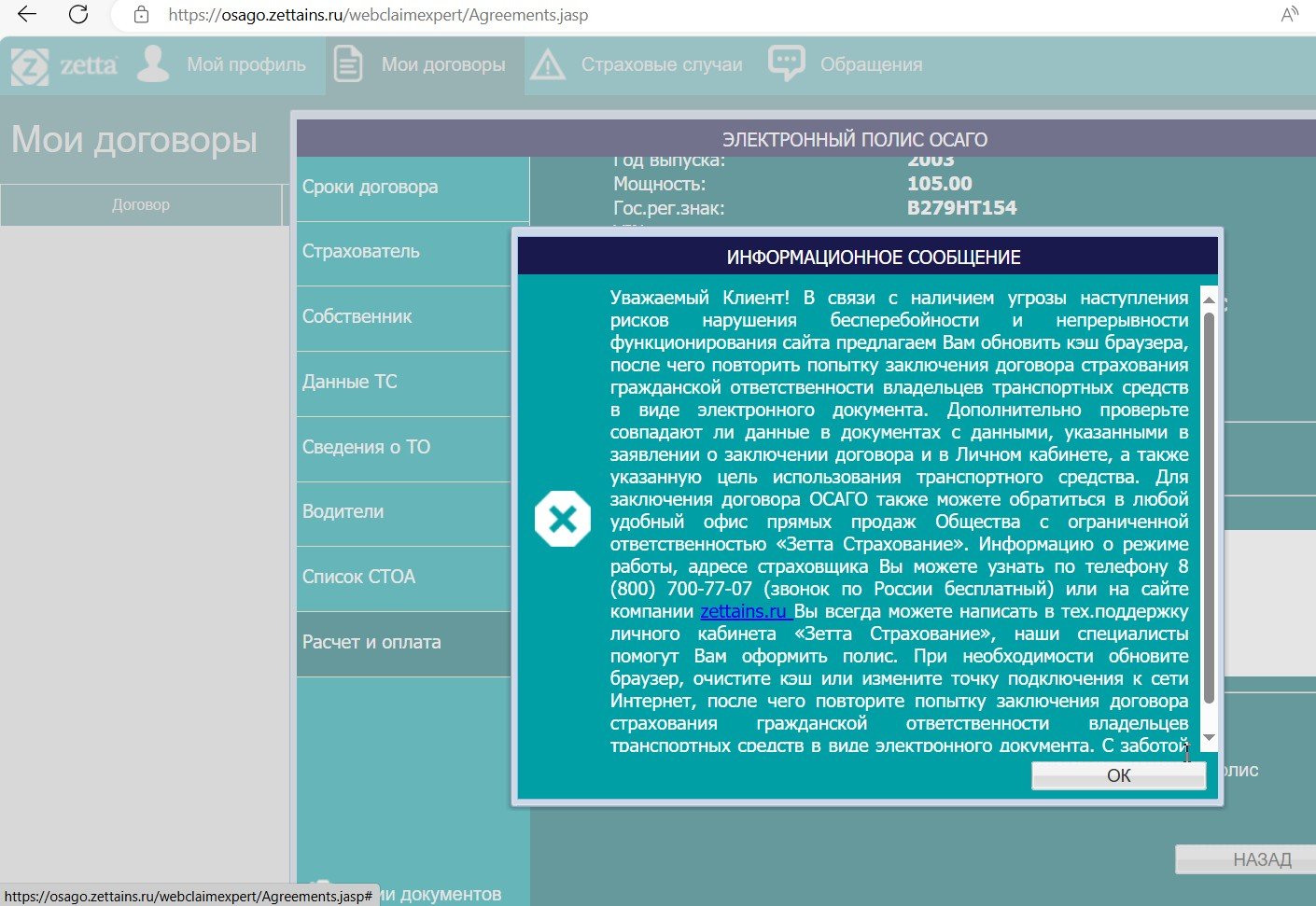Viewport: 1316px width, 906px height.
Task: Click the insurance cases warning triangle icon
Action: pyautogui.click(x=548, y=65)
